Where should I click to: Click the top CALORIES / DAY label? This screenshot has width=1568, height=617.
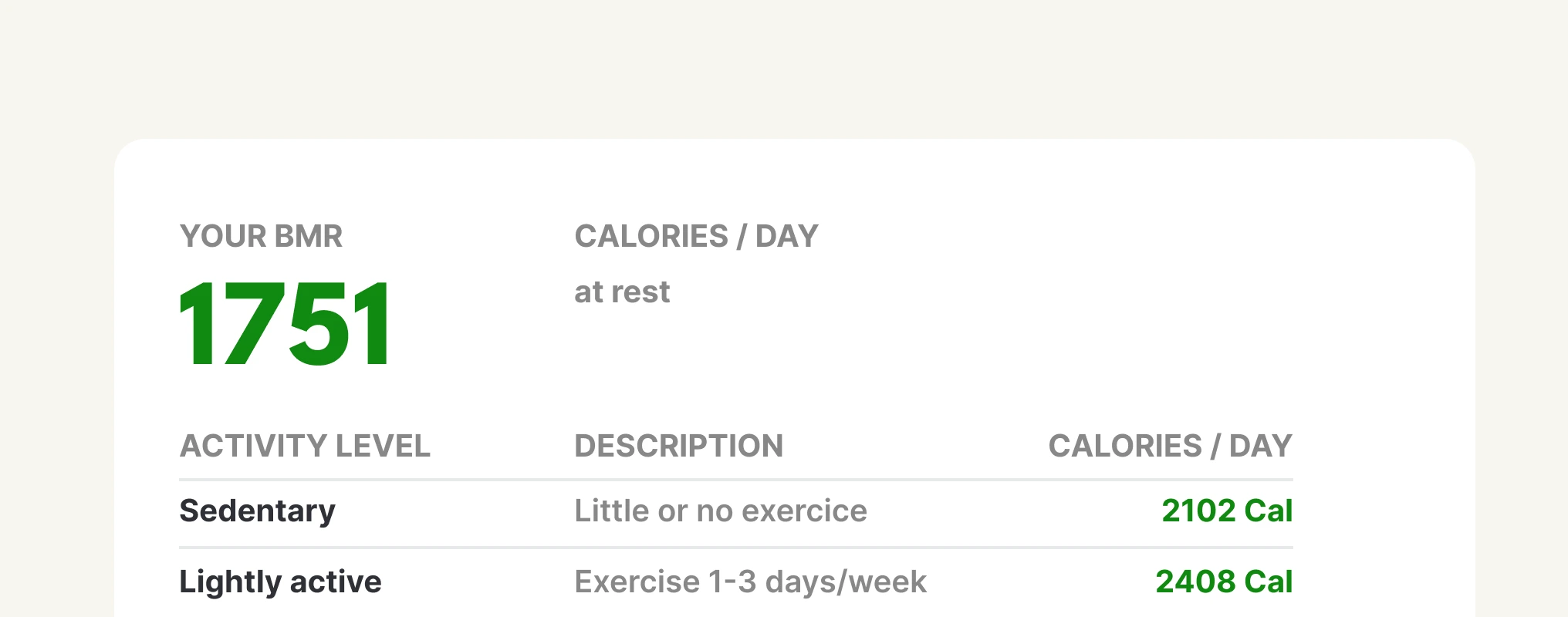(x=696, y=236)
